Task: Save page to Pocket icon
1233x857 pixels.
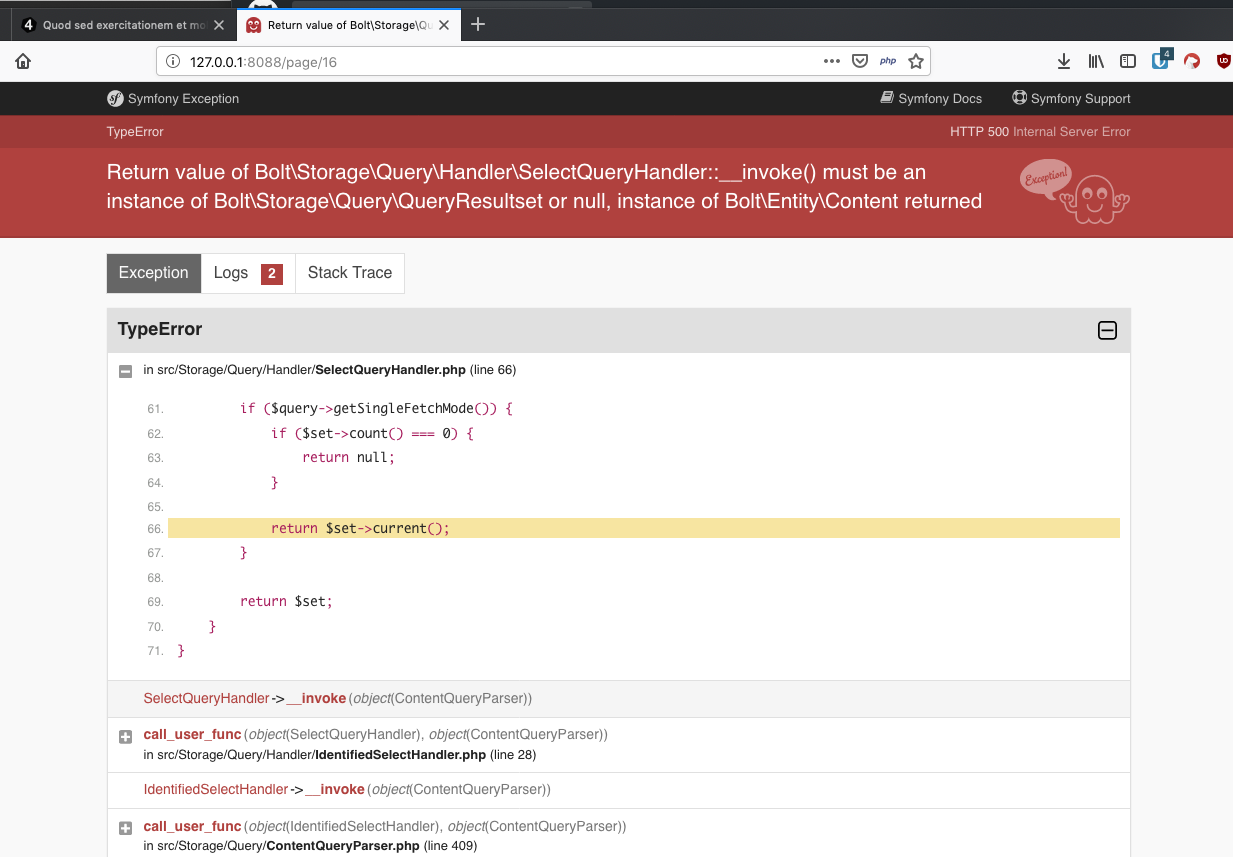Action: [x=859, y=61]
